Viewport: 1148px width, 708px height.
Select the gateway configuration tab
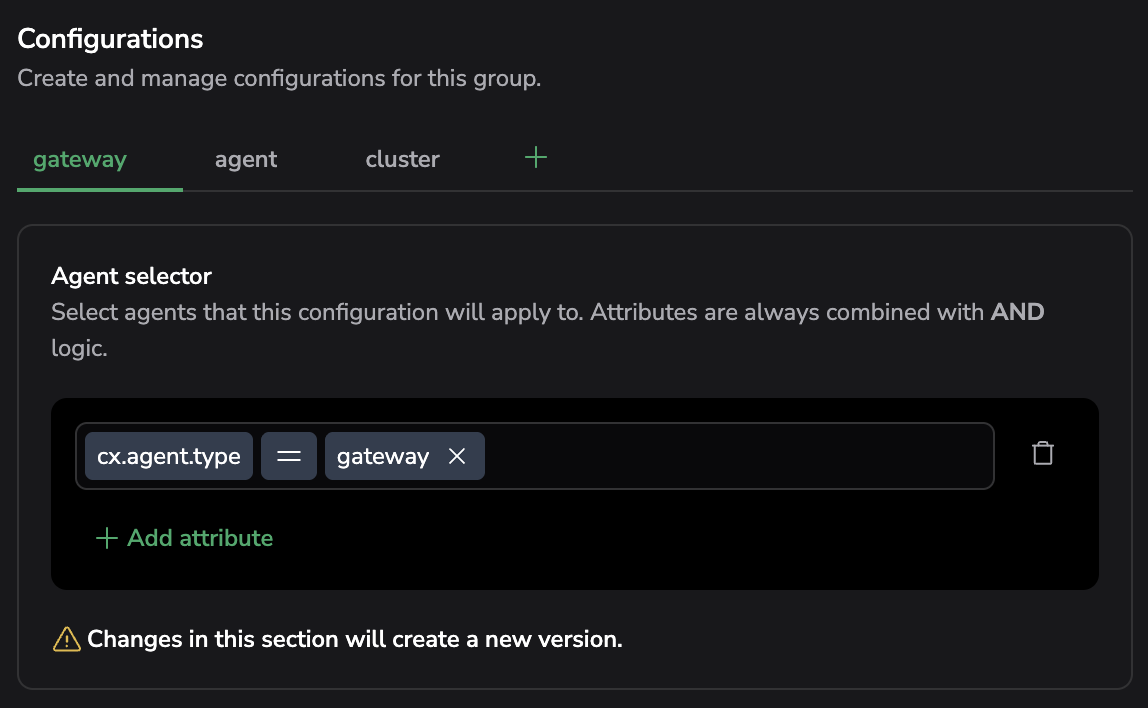coord(80,159)
